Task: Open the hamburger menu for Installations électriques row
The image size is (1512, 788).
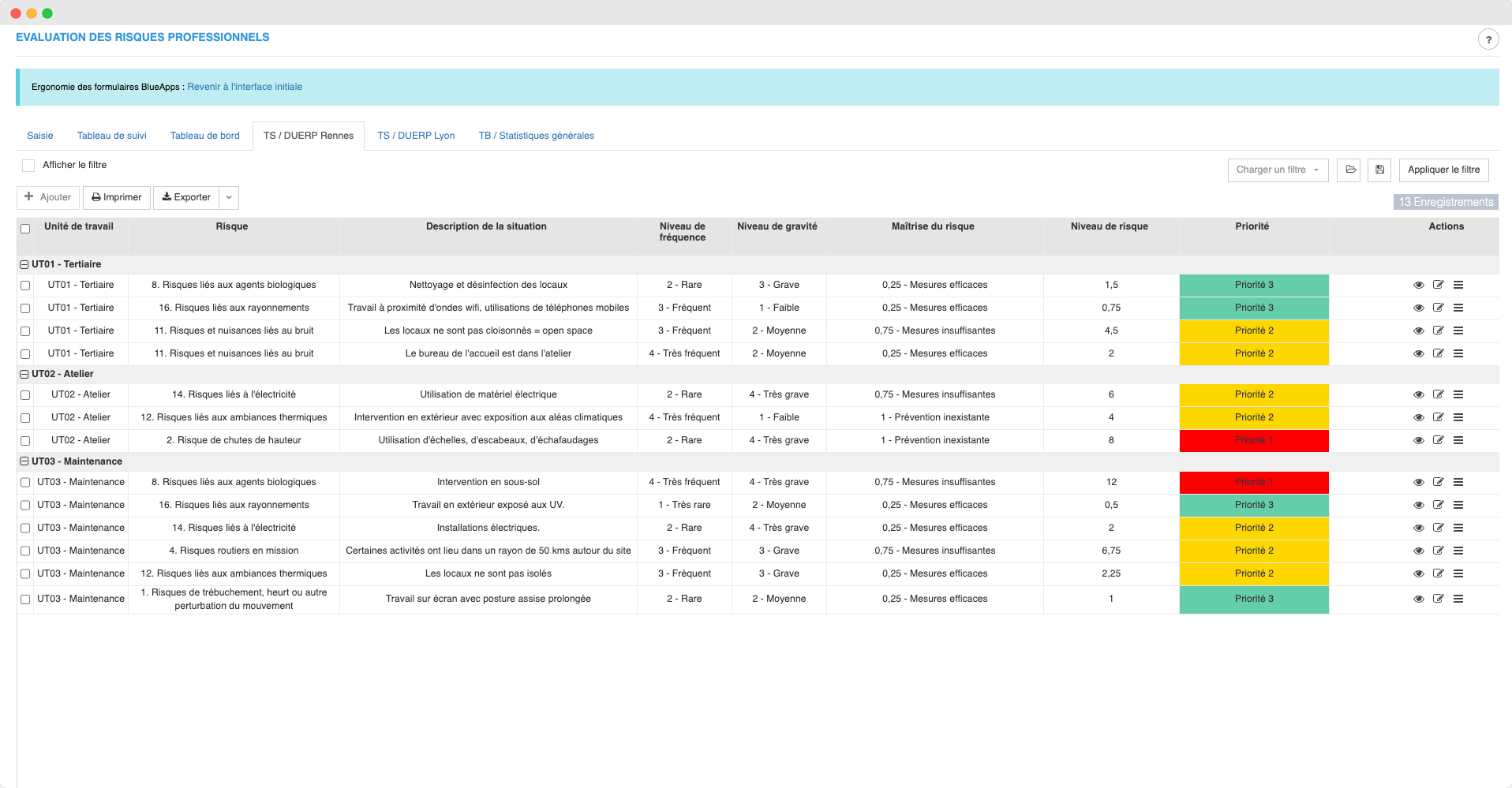Action: click(1458, 528)
